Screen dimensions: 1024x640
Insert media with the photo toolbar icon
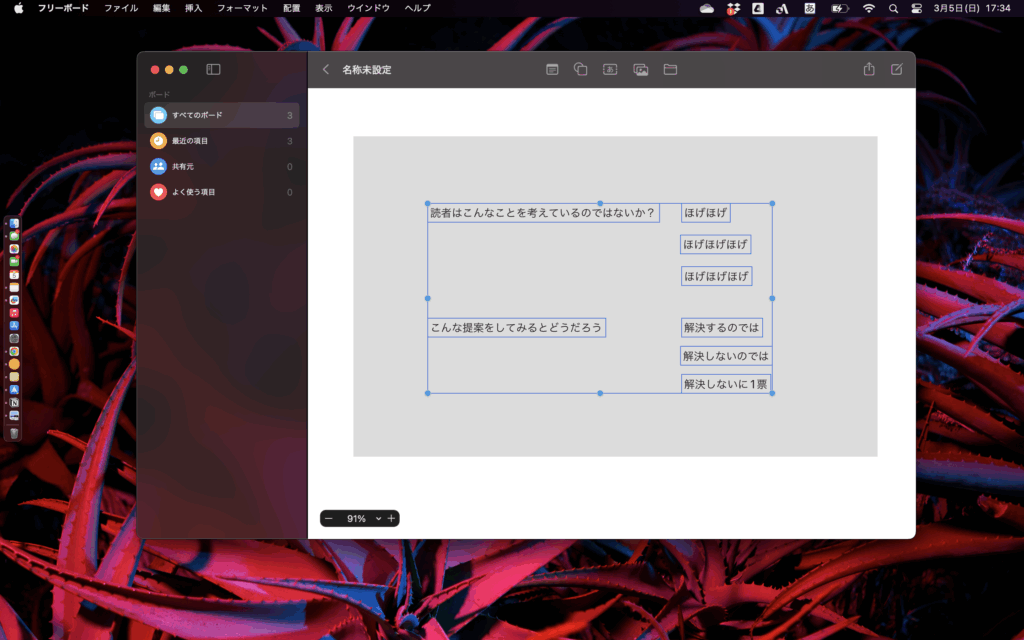click(x=638, y=69)
